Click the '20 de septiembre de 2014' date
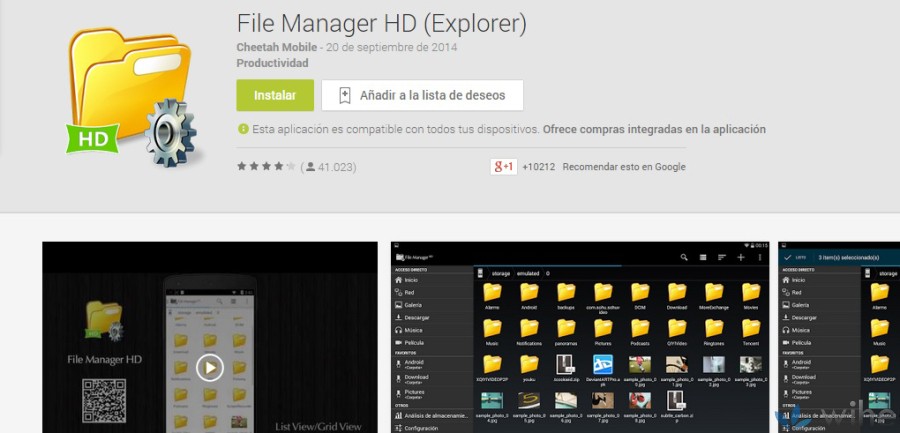 point(391,47)
